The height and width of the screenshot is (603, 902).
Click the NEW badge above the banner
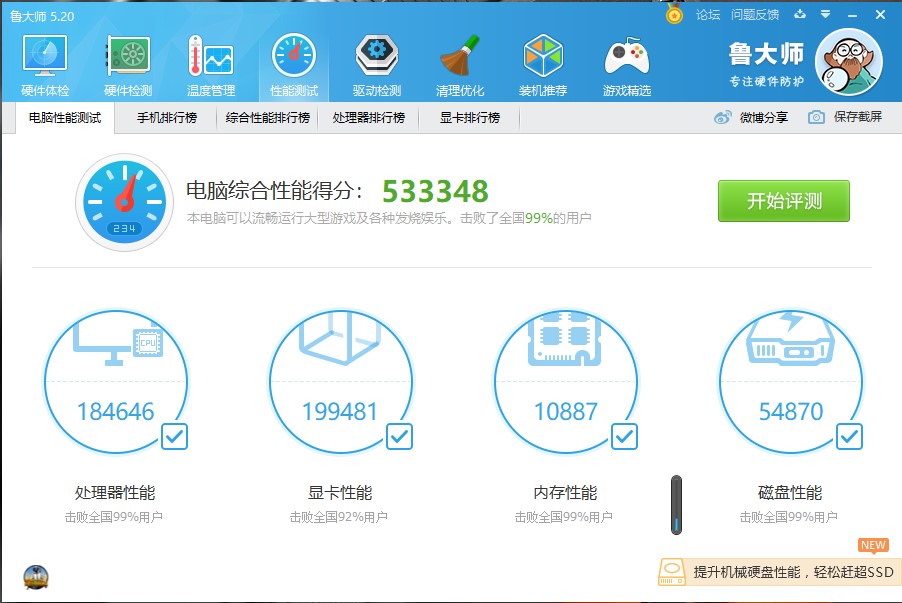click(873, 545)
